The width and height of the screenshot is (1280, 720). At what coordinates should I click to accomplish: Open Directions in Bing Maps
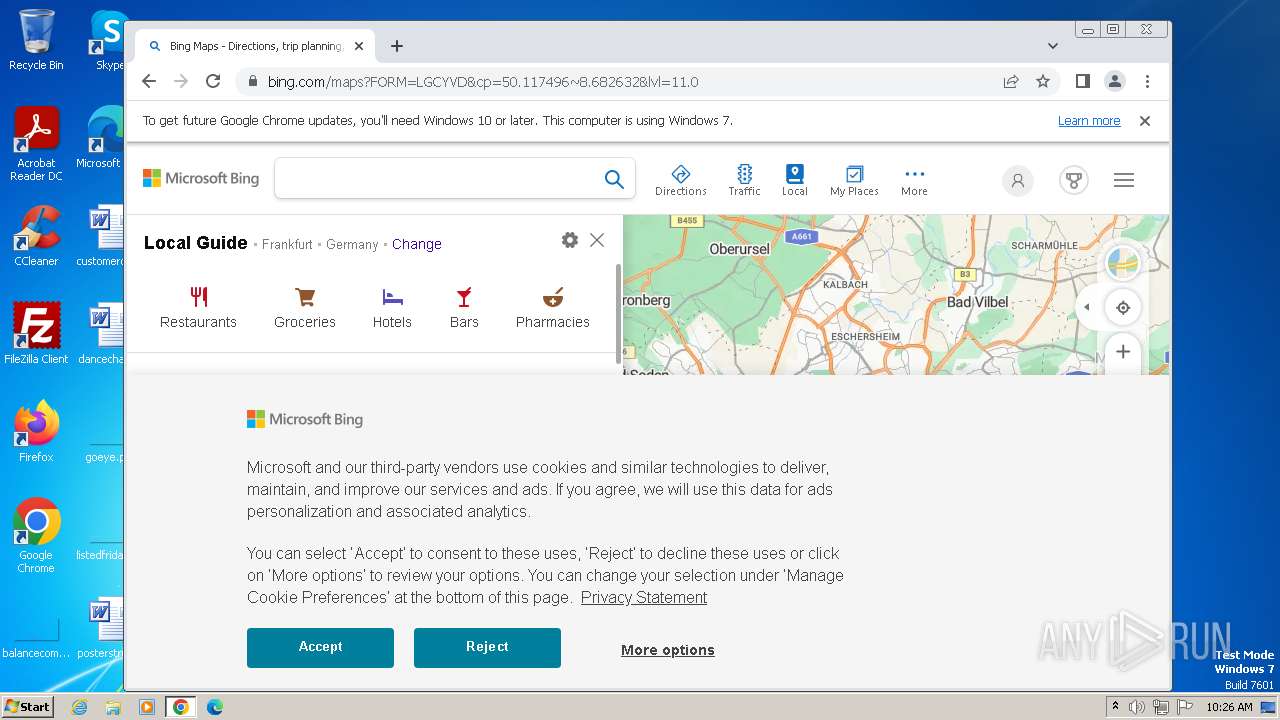(680, 180)
